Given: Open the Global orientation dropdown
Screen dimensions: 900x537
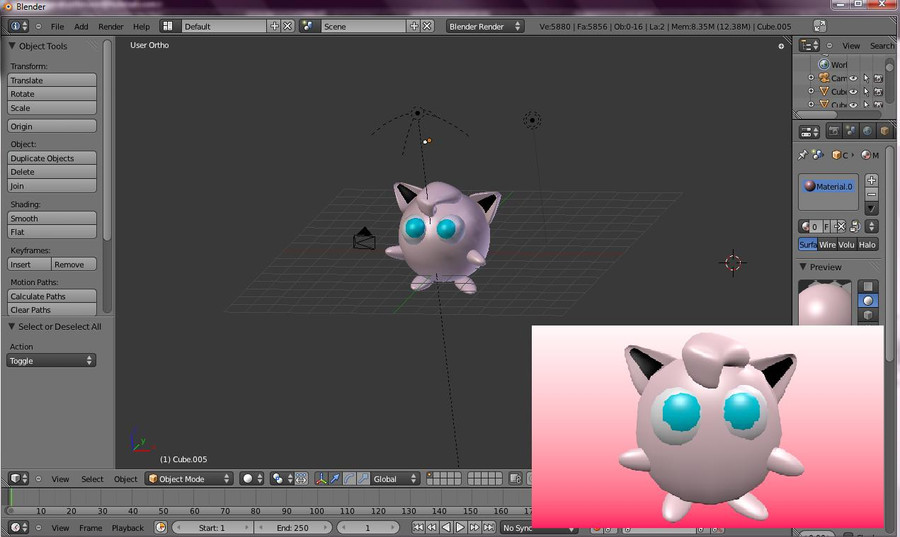Looking at the screenshot, I should click(395, 478).
